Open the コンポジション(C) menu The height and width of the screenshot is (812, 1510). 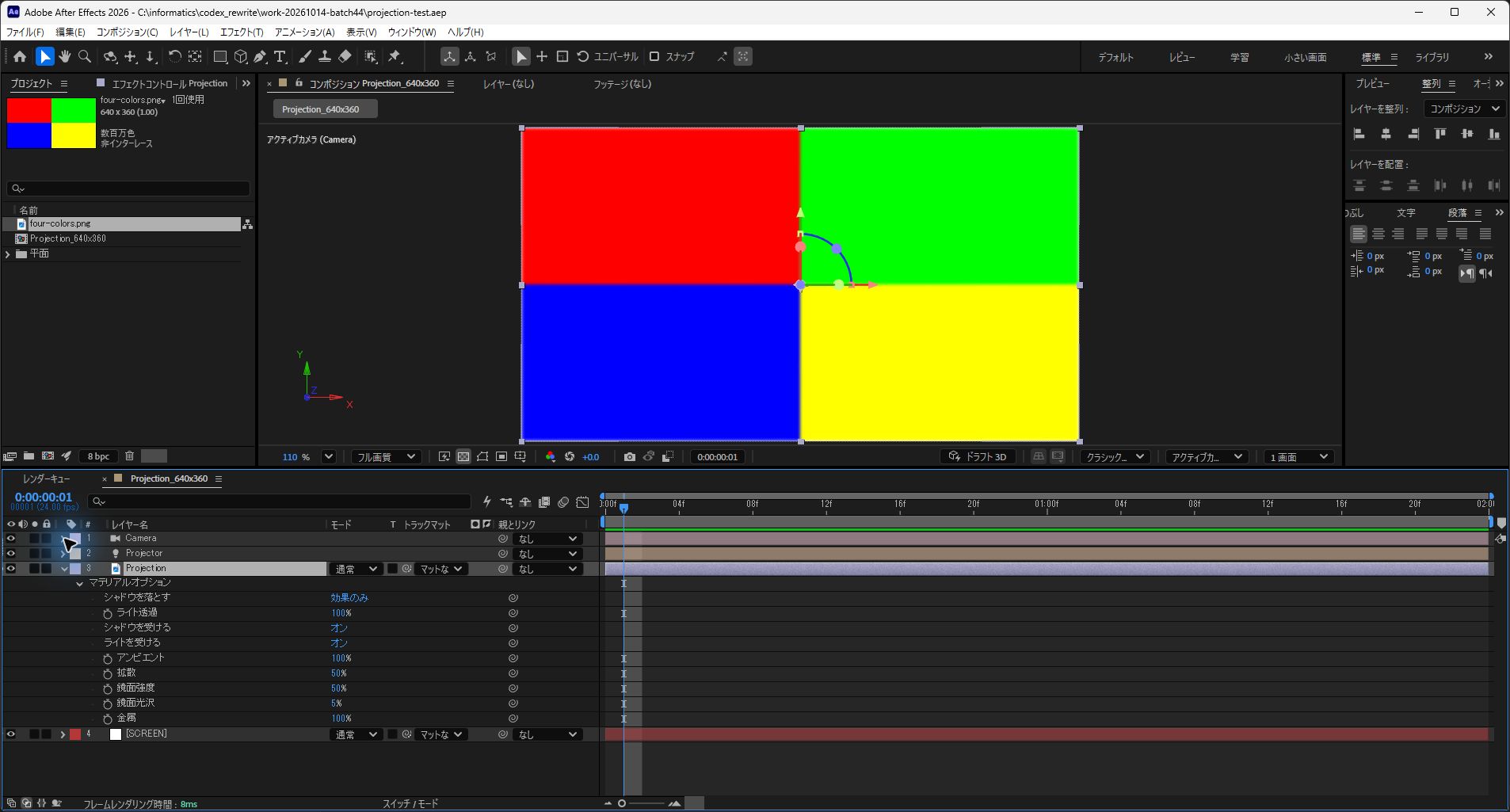(128, 32)
